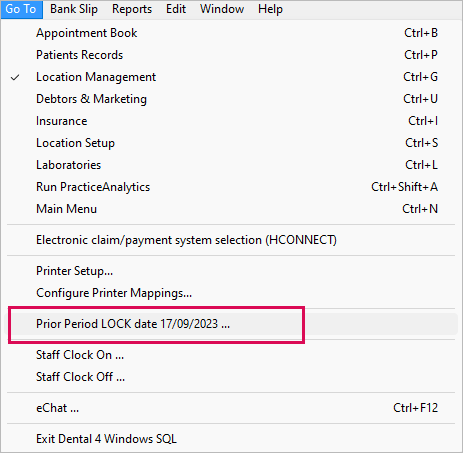Select Configure Printer Mappings...

[232, 293]
